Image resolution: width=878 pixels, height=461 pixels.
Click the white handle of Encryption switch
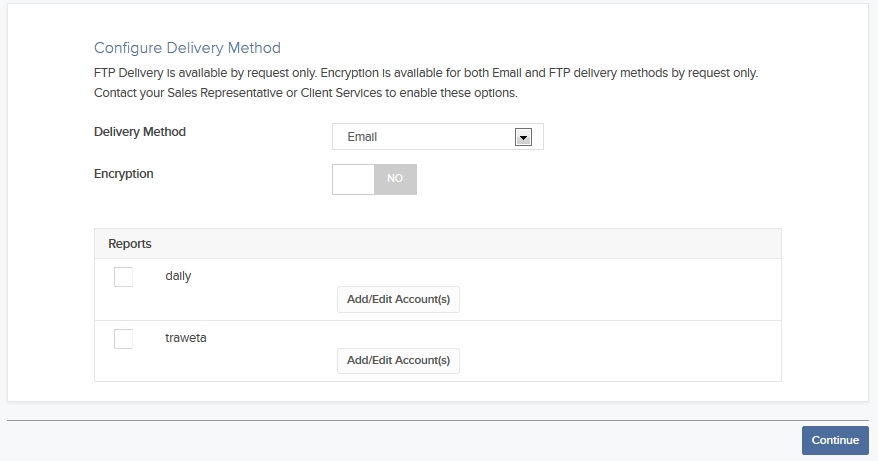(353, 179)
